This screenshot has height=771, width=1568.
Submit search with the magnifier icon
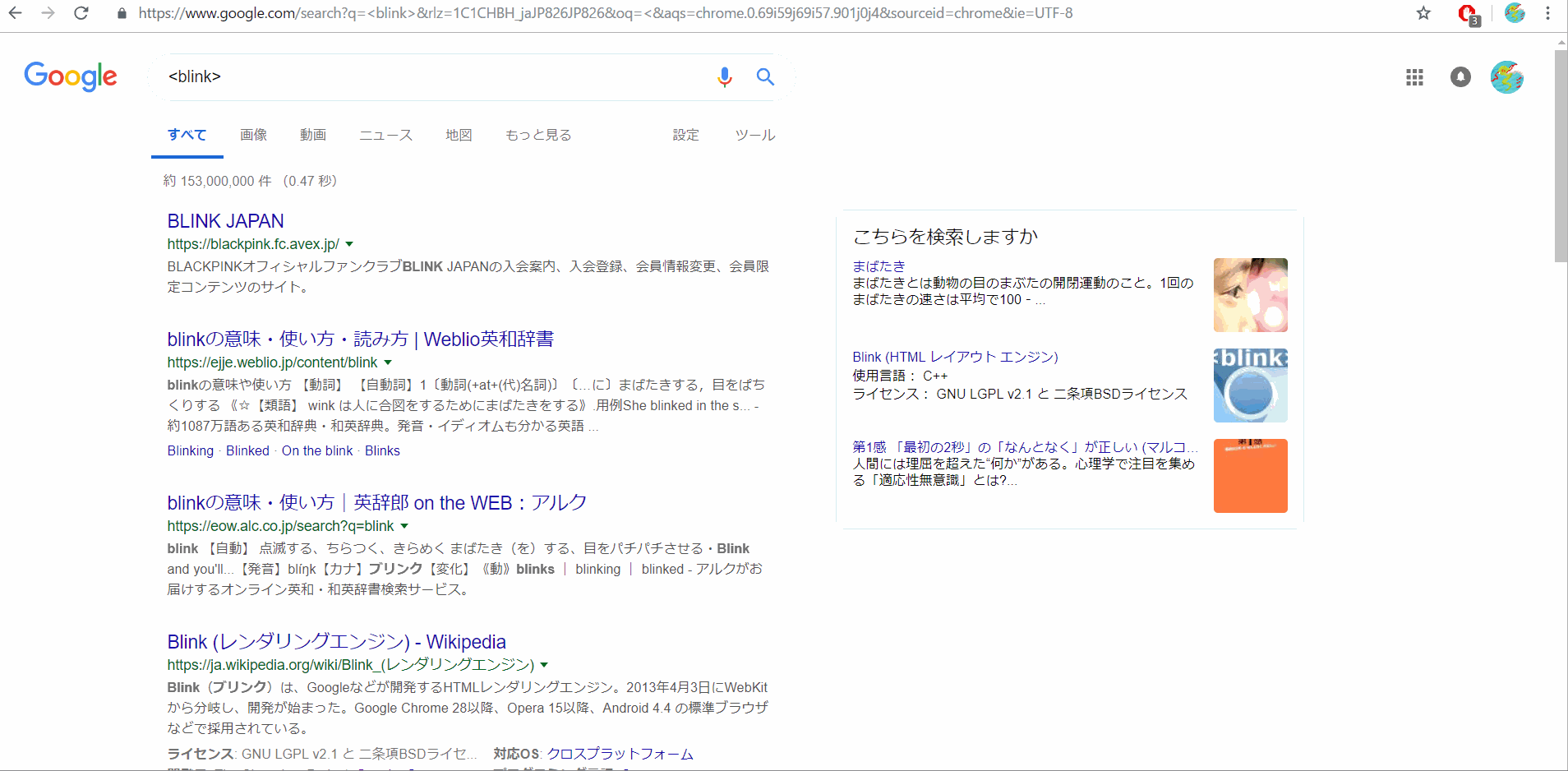click(x=765, y=76)
